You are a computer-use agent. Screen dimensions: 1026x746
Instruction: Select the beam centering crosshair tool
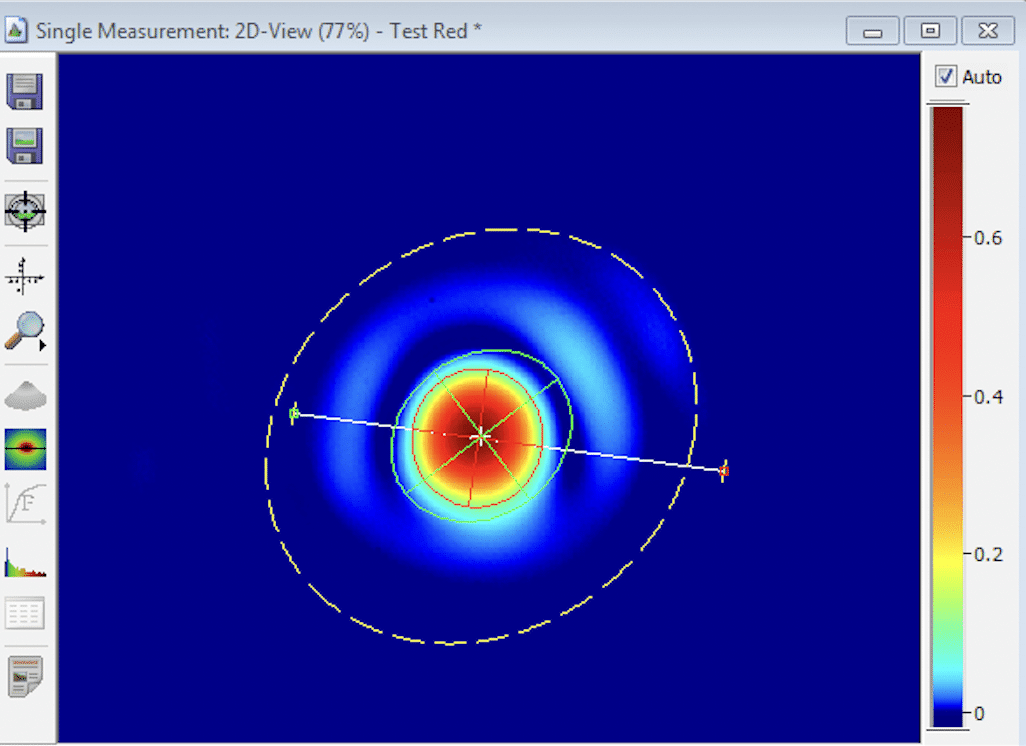pos(25,211)
